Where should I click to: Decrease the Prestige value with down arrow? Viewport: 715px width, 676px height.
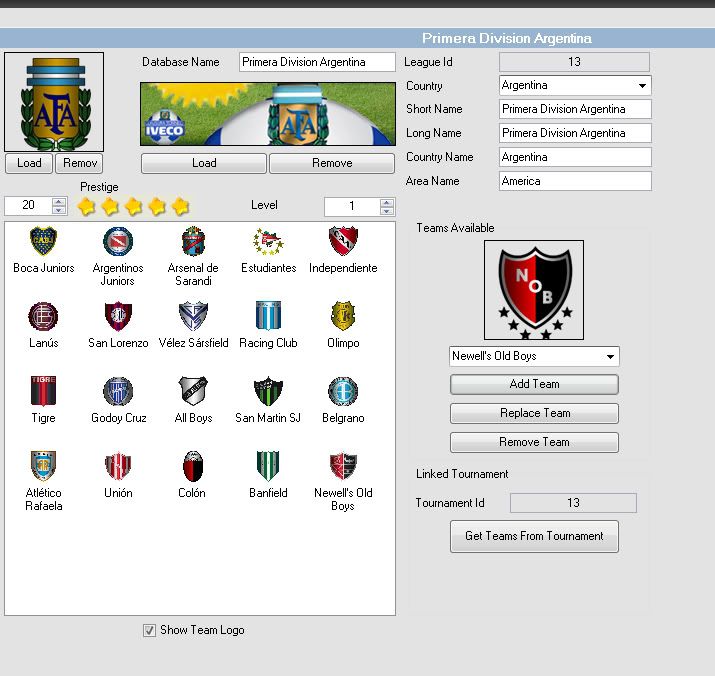pyautogui.click(x=59, y=210)
